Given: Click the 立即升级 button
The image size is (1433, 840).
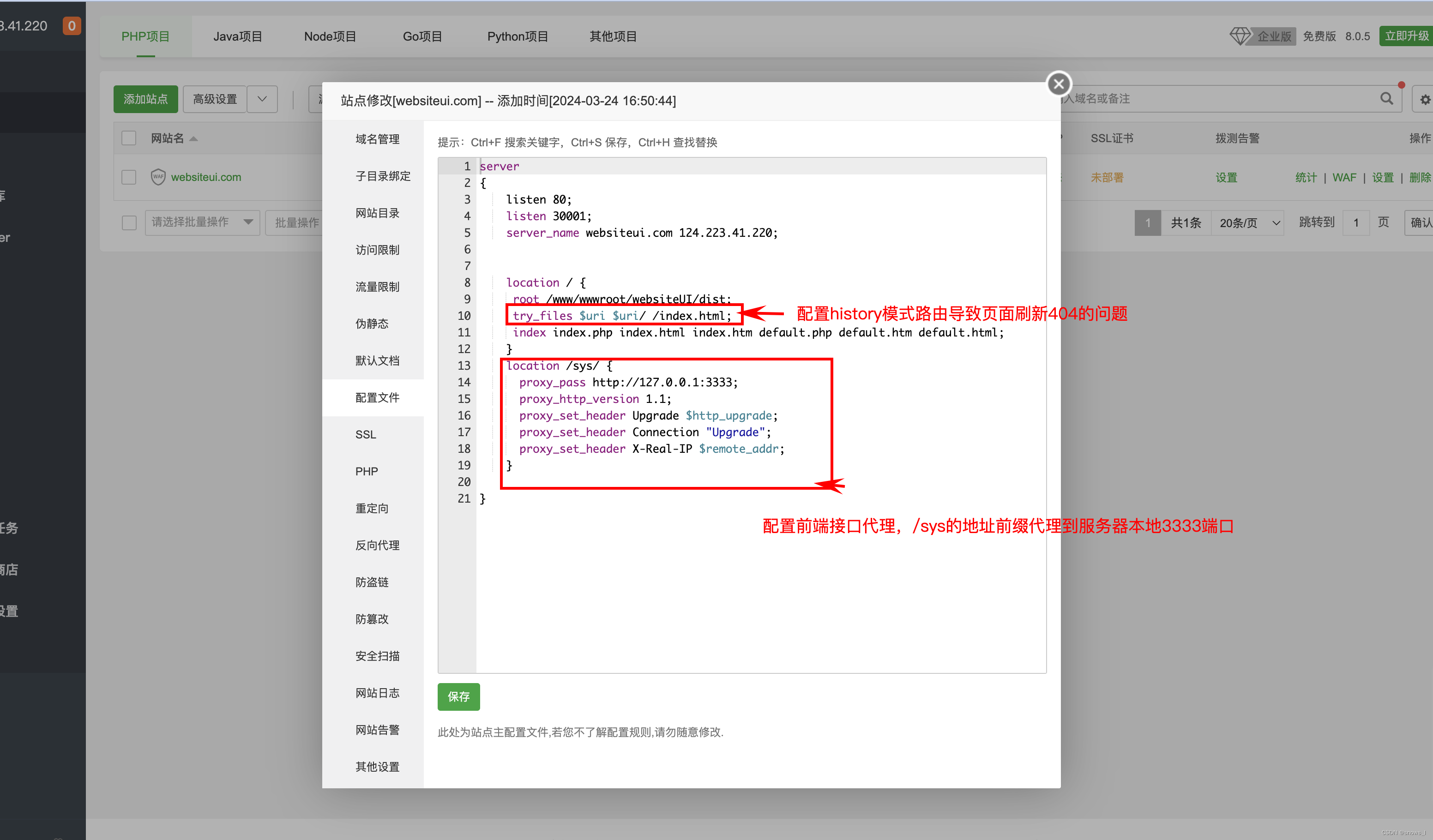Looking at the screenshot, I should point(1406,36).
